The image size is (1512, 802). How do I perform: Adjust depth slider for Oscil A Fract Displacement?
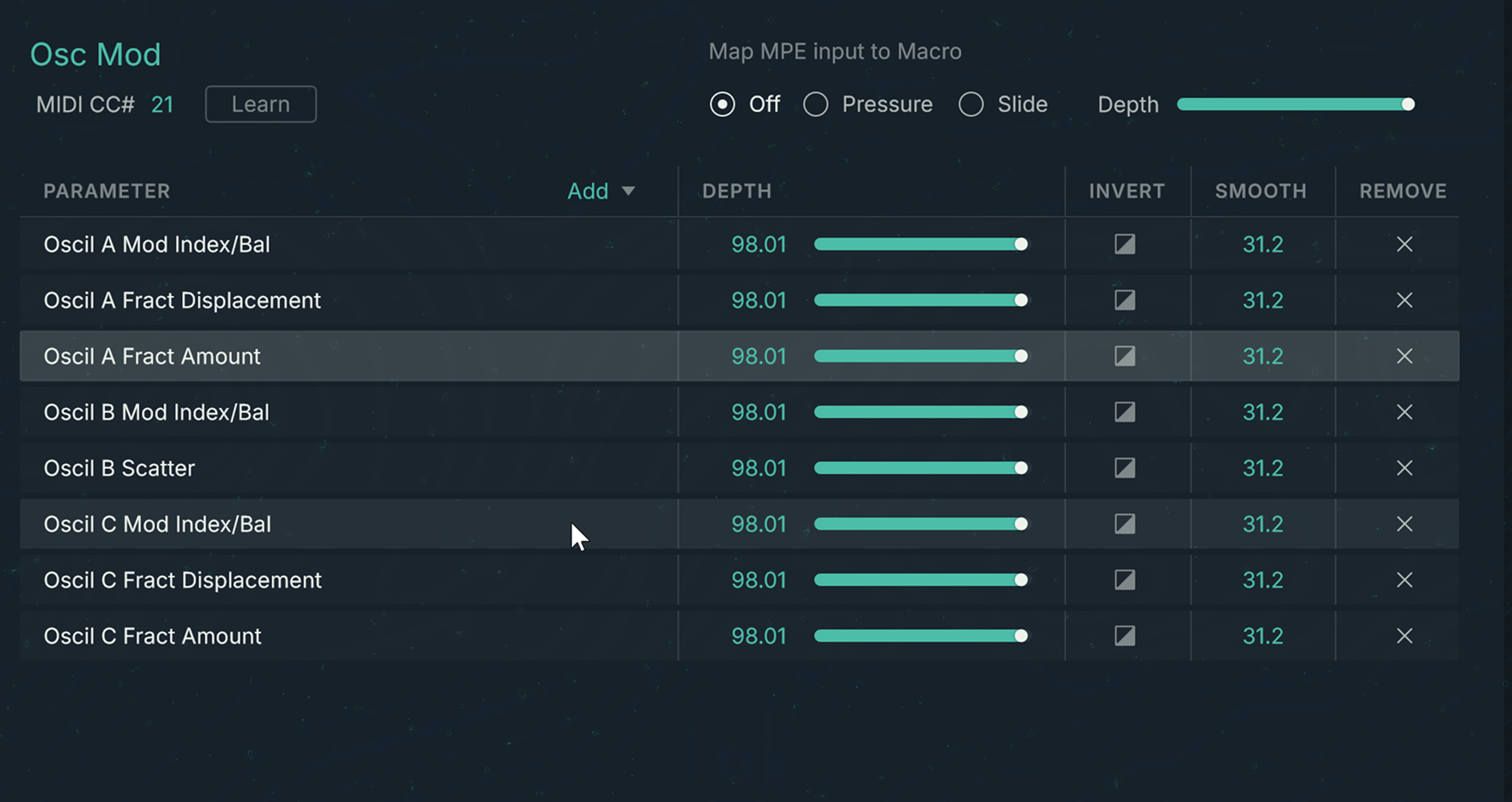(921, 300)
